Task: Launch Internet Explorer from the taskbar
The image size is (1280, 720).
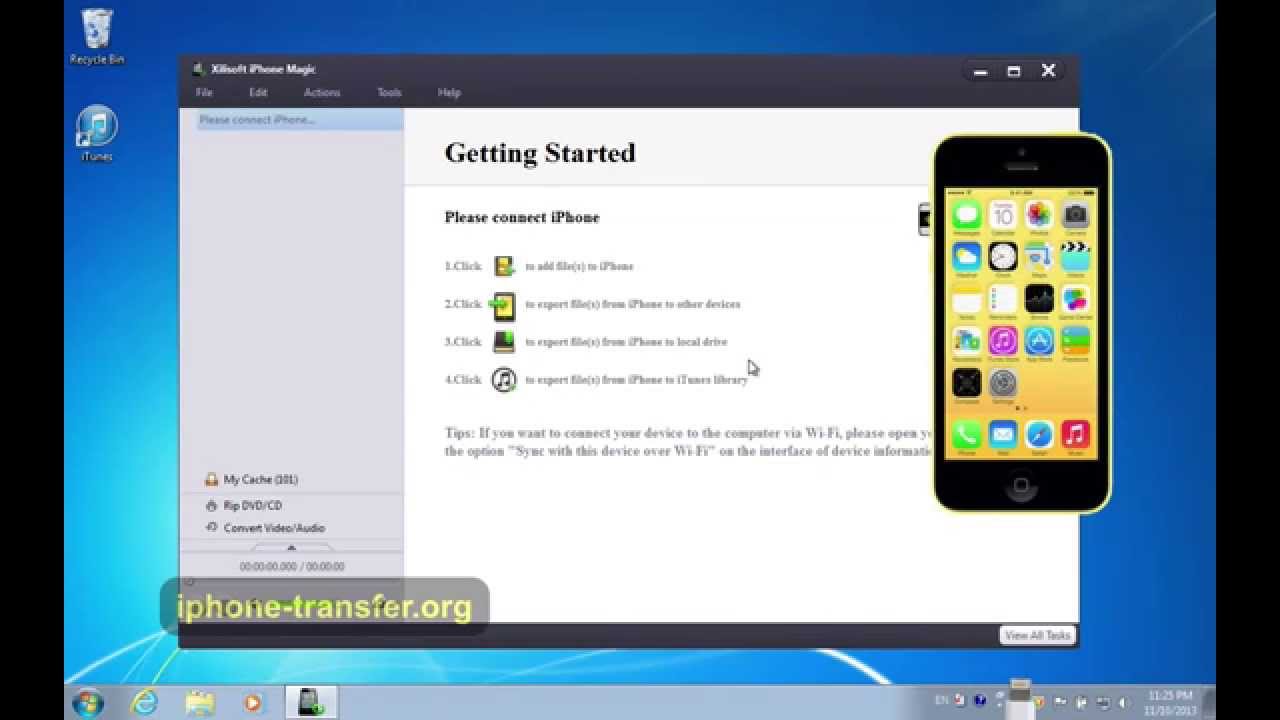Action: coord(145,703)
